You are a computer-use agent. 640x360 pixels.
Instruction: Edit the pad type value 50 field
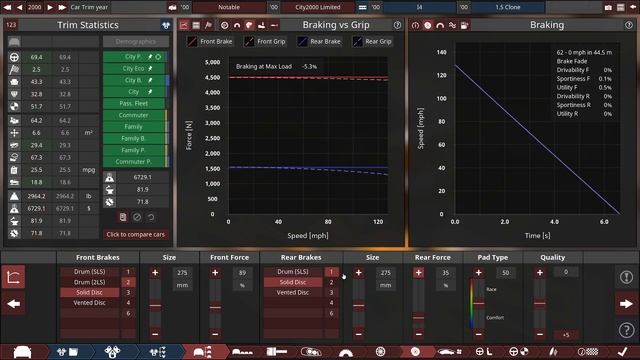pyautogui.click(x=505, y=273)
